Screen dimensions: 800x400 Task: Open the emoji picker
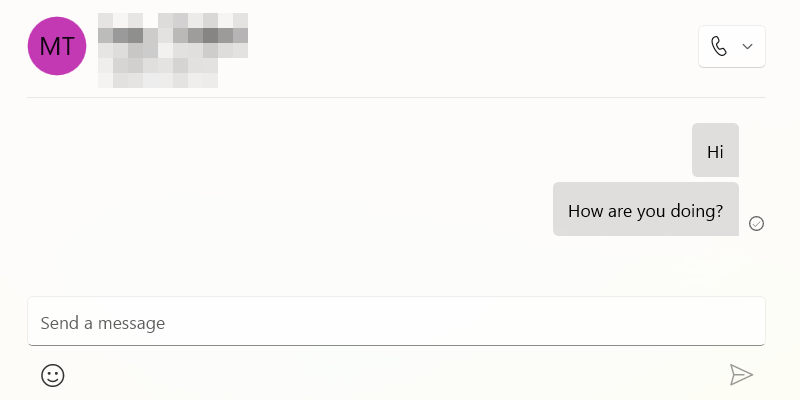point(53,375)
